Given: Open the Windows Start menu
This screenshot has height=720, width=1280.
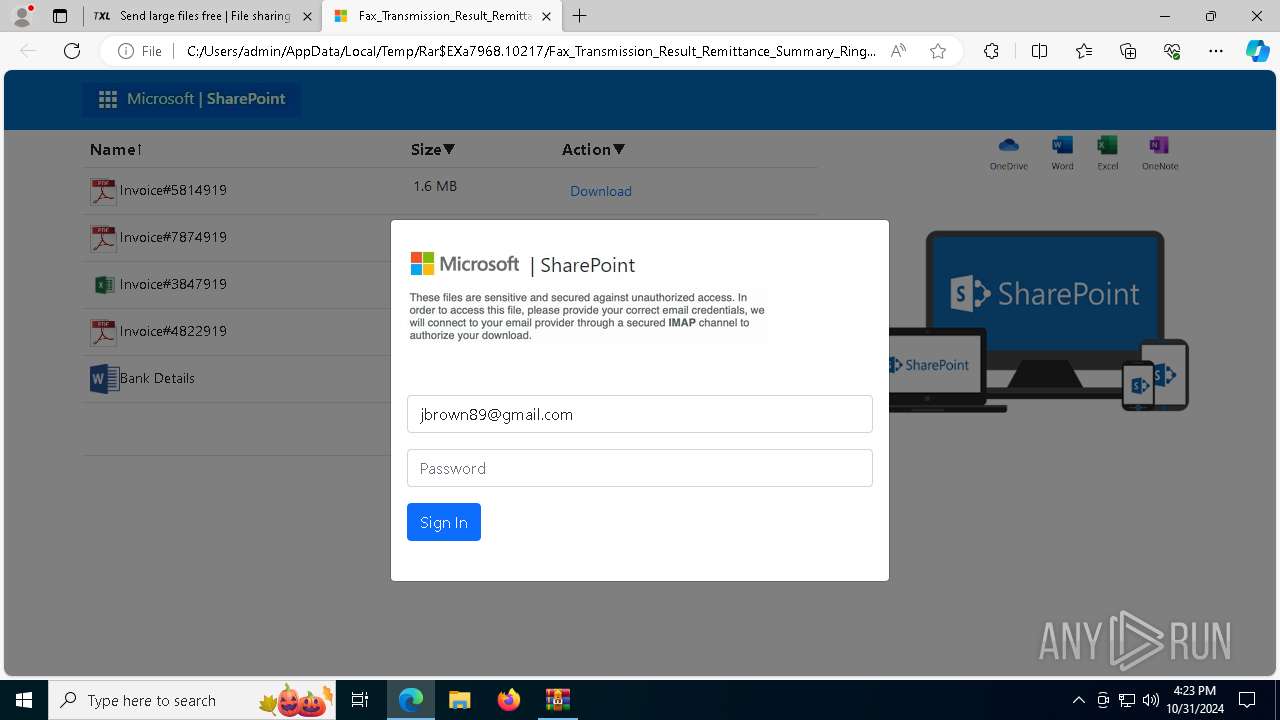Looking at the screenshot, I should [x=24, y=700].
